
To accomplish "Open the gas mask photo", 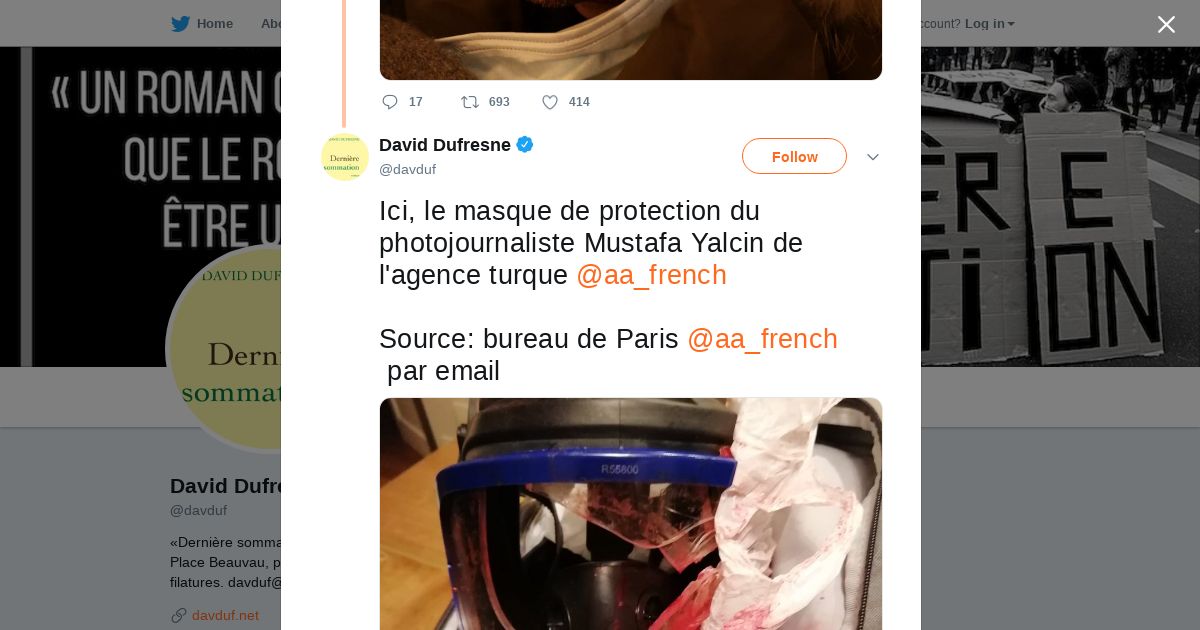I will tap(631, 514).
